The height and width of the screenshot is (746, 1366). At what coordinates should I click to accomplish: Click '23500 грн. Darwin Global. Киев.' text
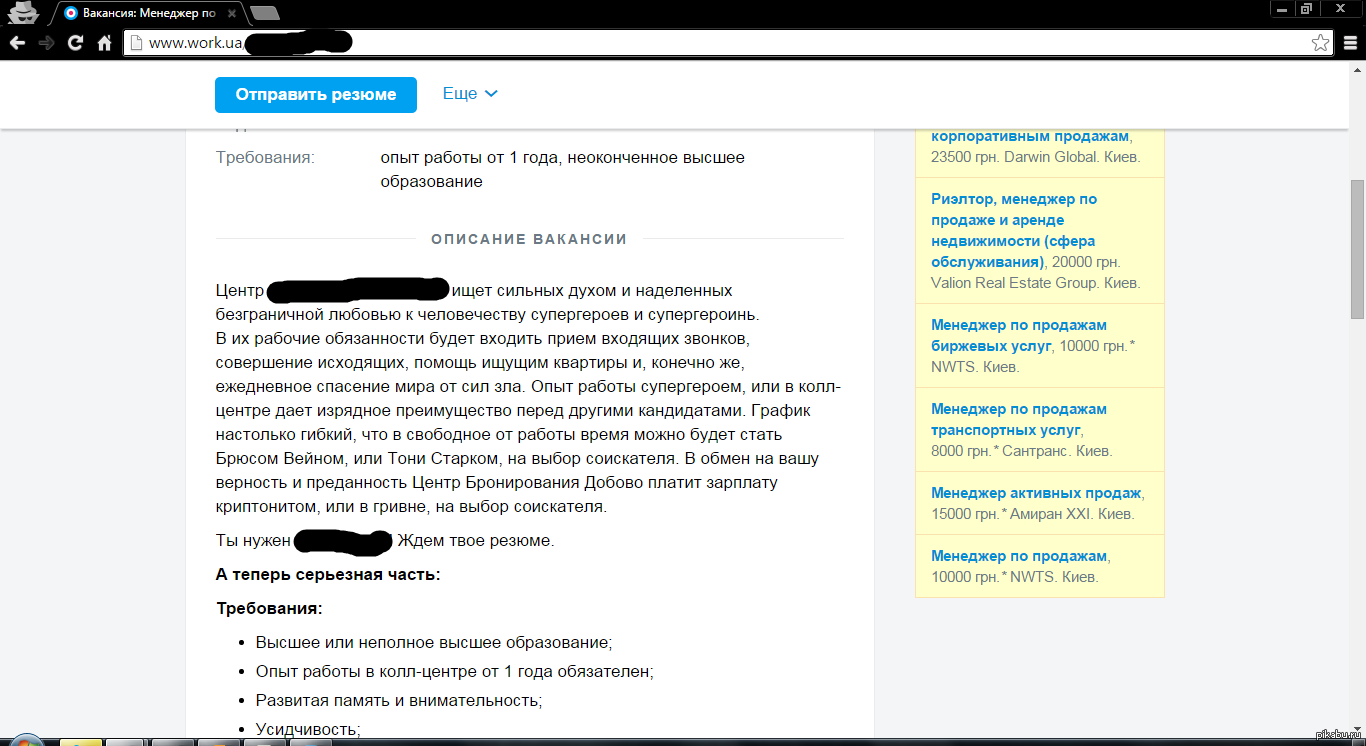point(1035,157)
